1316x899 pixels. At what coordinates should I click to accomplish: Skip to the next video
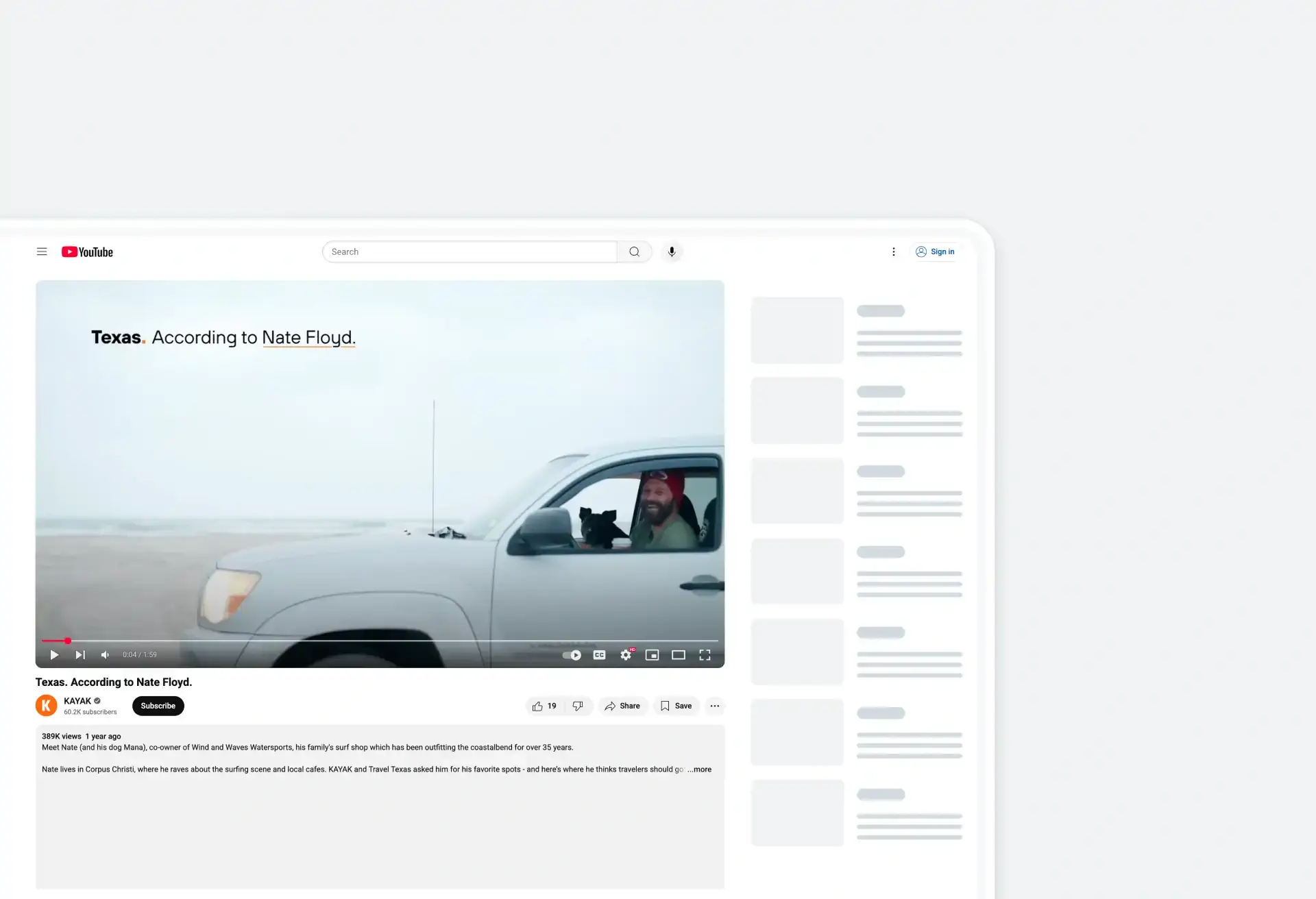(80, 655)
